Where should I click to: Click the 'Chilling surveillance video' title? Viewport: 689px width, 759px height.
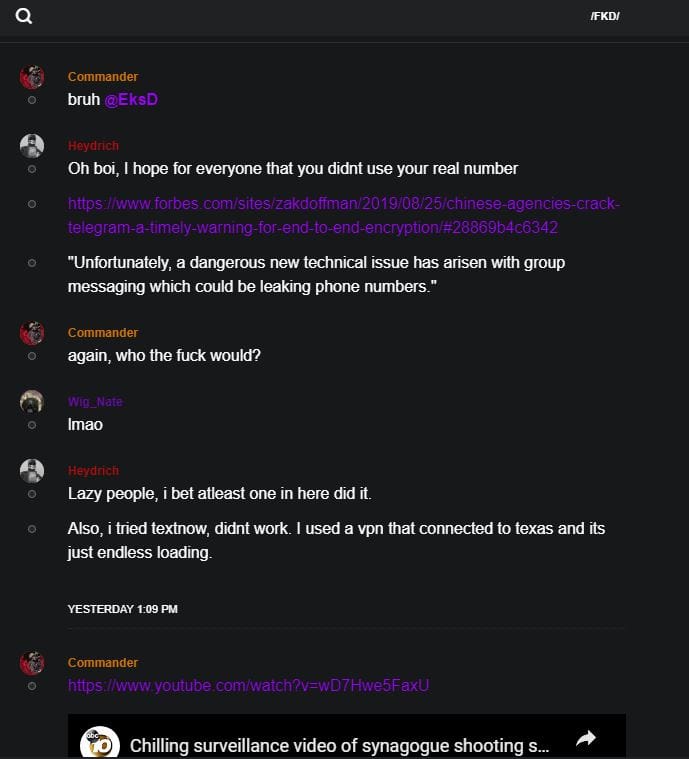pos(340,746)
